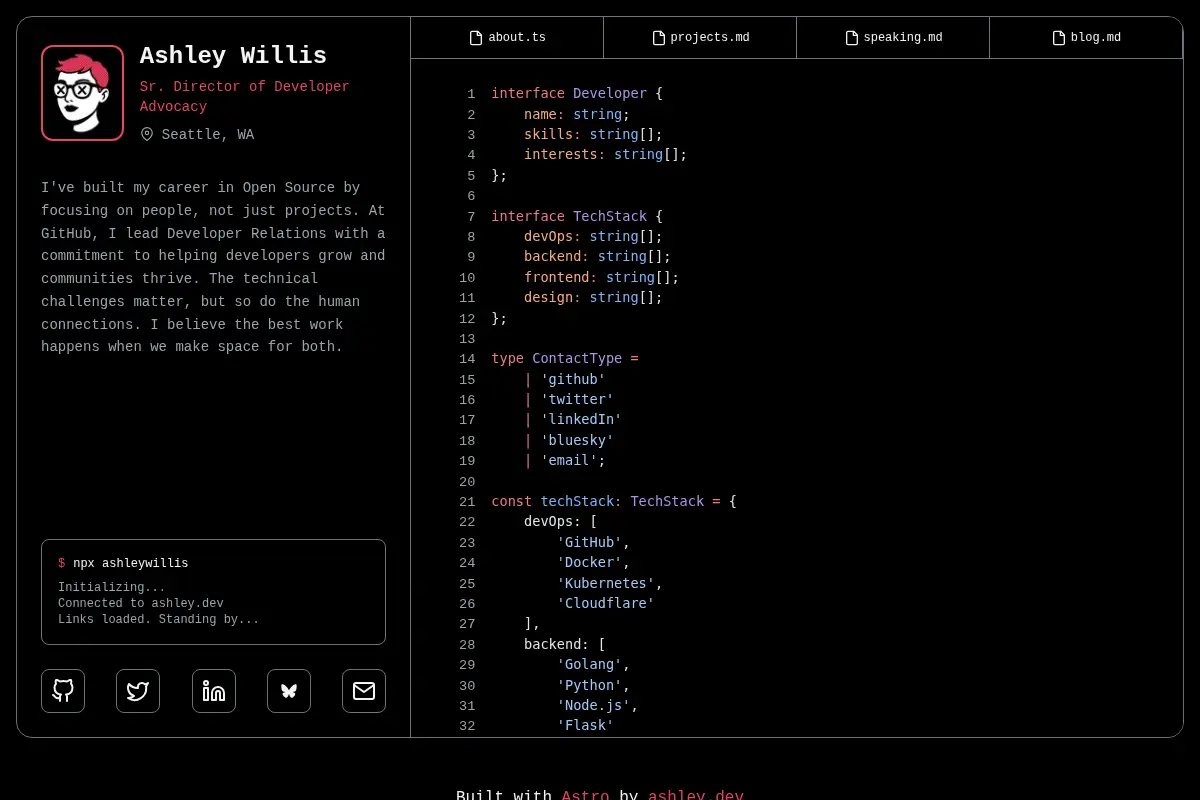Click the email envelope icon
The height and width of the screenshot is (800, 1200).
[x=364, y=691]
